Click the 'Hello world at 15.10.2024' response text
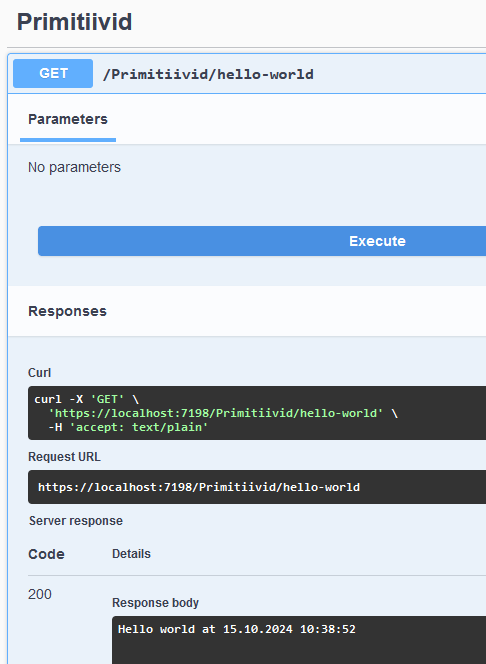 [x=237, y=629]
